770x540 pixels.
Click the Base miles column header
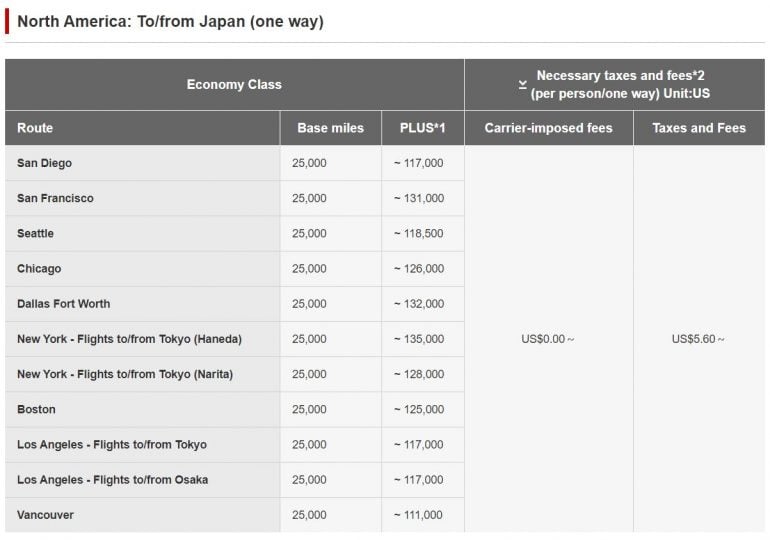[x=330, y=128]
